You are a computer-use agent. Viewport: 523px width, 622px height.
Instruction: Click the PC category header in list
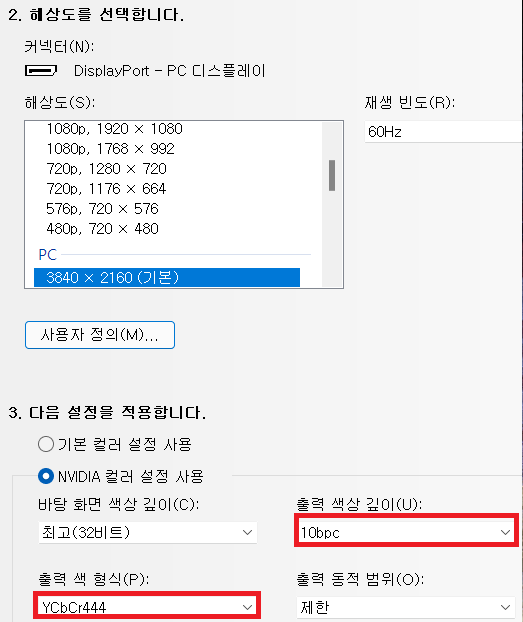(x=48, y=254)
